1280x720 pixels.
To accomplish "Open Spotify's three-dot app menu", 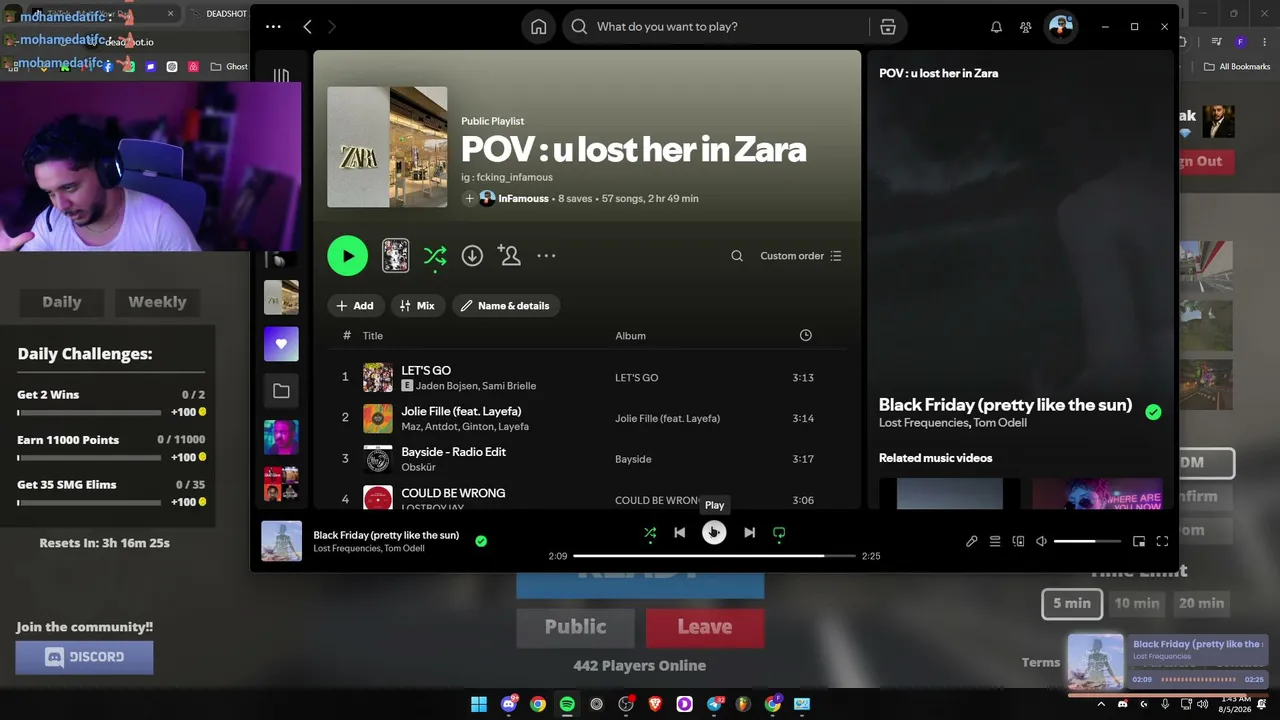I will click(x=273, y=27).
